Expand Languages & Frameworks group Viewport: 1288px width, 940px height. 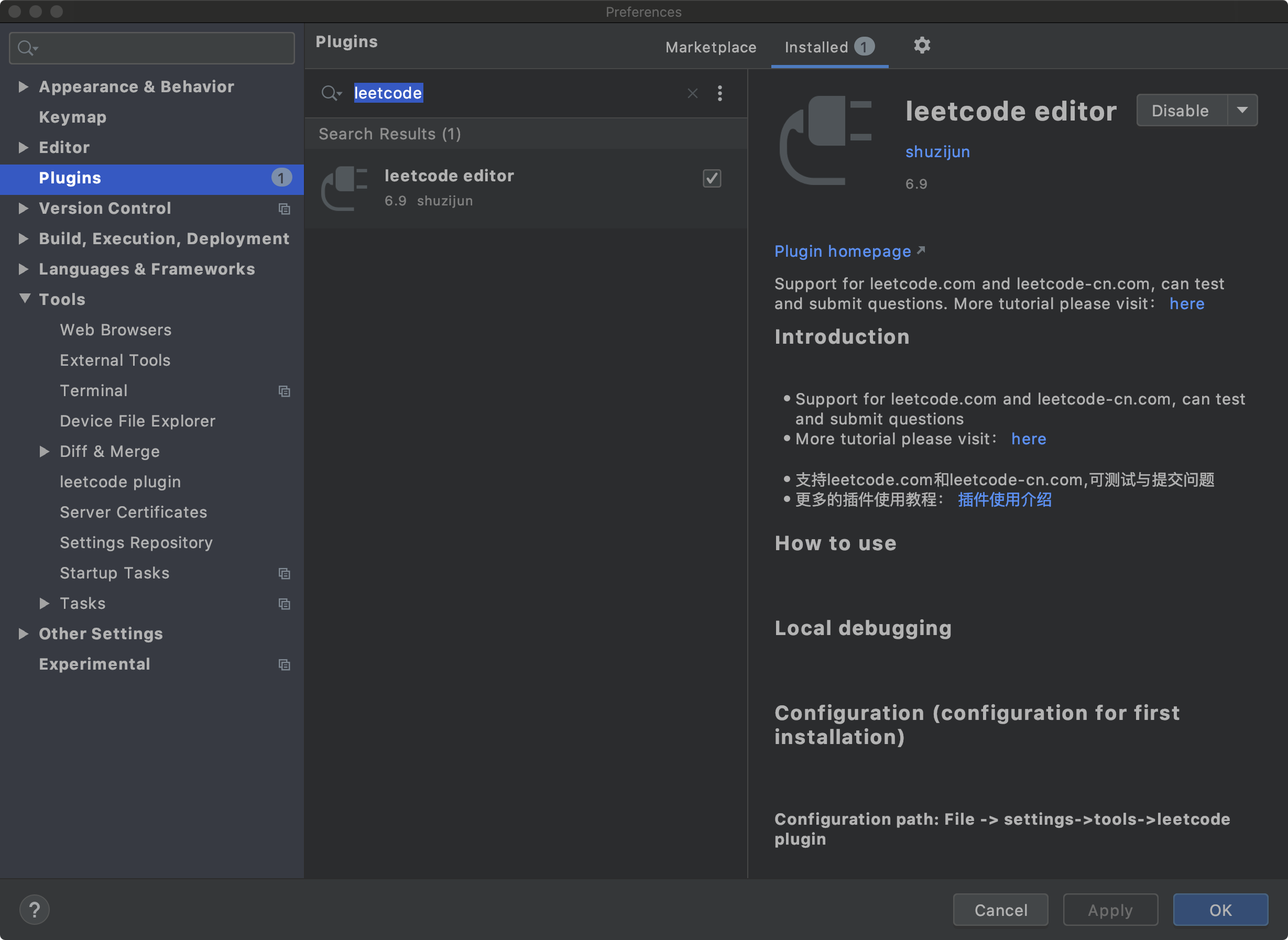pos(24,269)
